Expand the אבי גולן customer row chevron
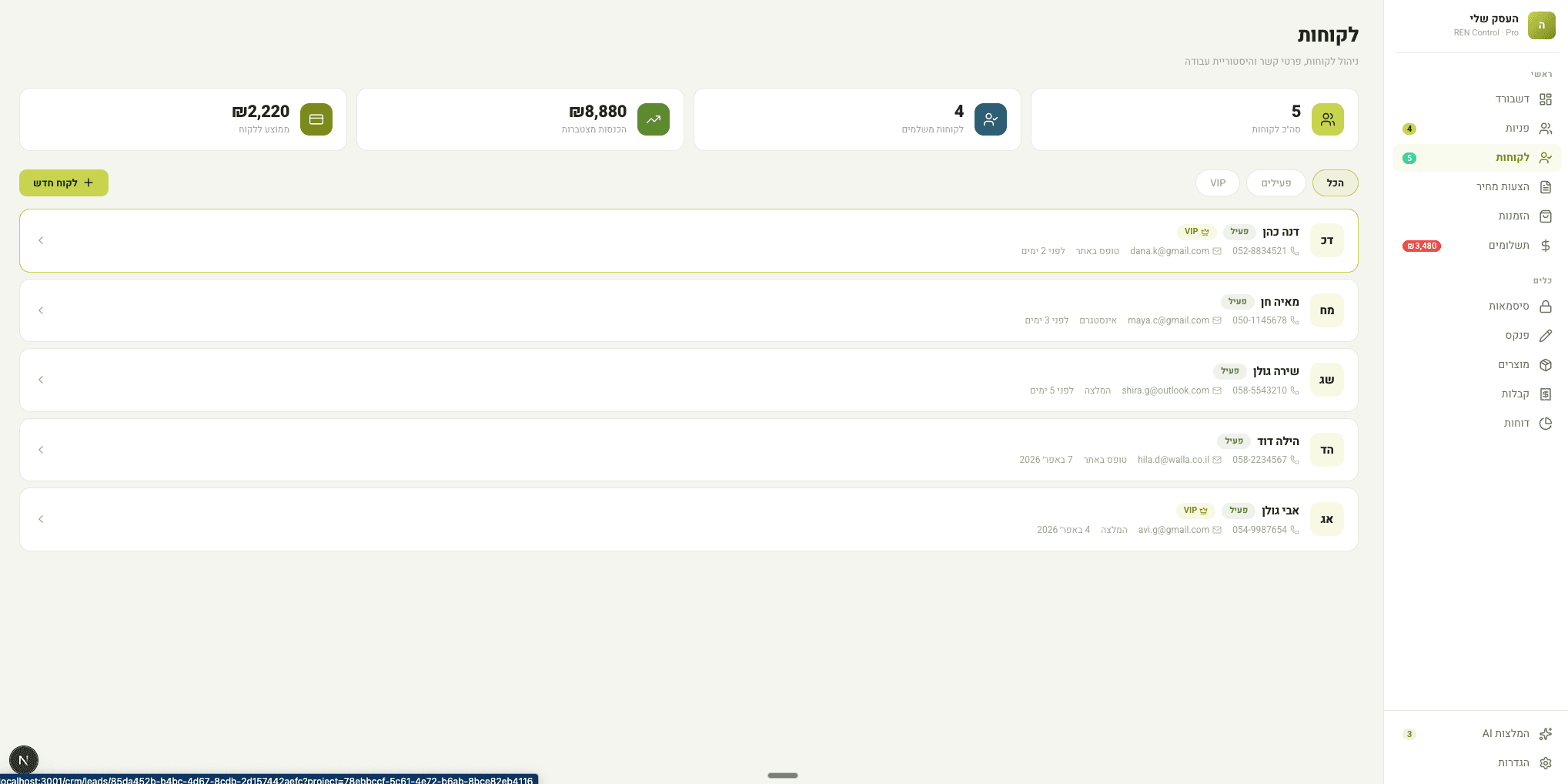 coord(41,519)
